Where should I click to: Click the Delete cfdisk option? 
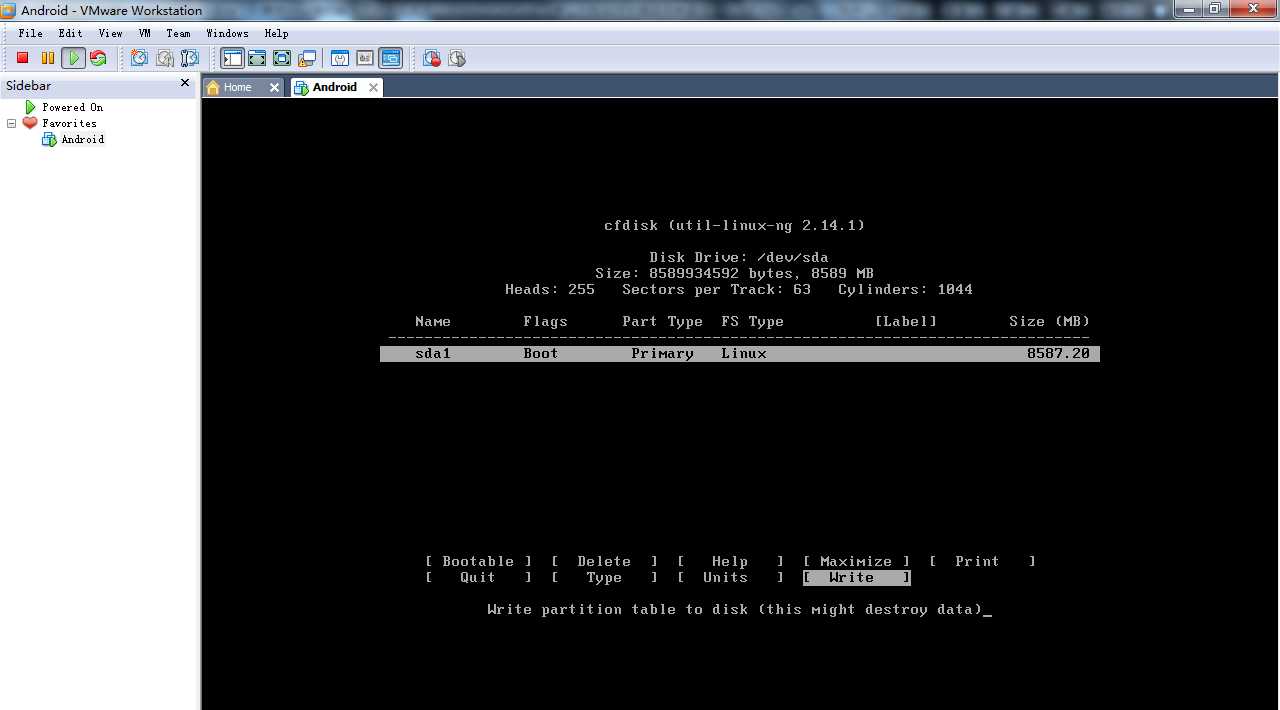coord(604,562)
